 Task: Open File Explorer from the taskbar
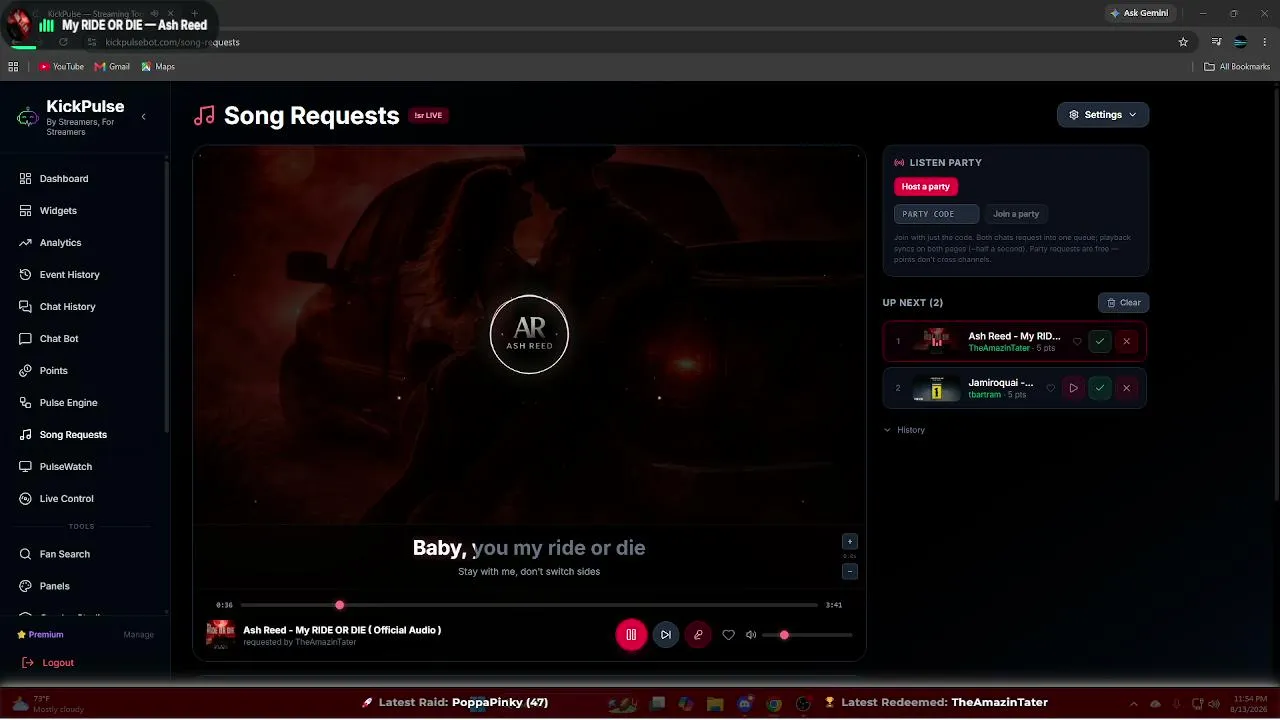pyautogui.click(x=716, y=704)
